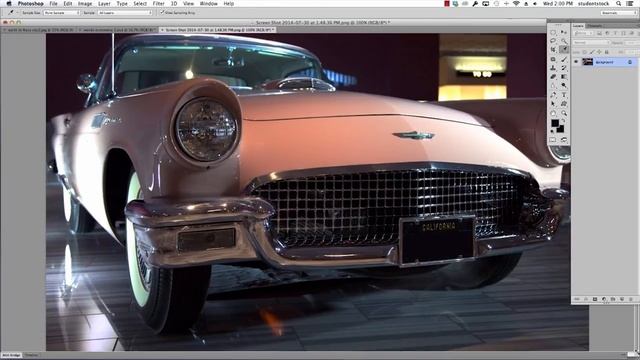Select the Eraser tool
Image resolution: width=640 pixels, height=360 pixels.
(x=553, y=76)
